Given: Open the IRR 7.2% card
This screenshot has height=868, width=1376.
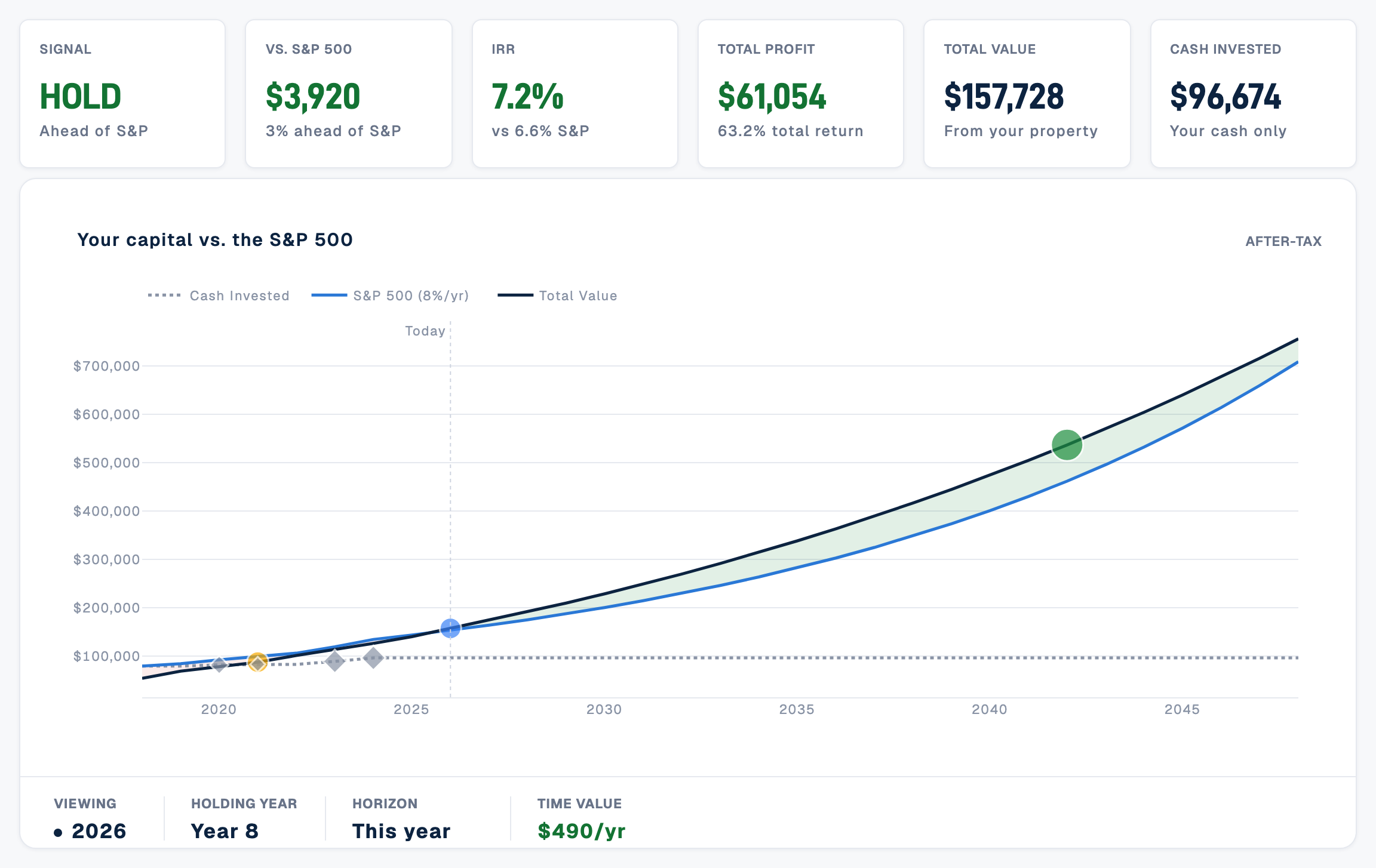Looking at the screenshot, I should pos(575,94).
